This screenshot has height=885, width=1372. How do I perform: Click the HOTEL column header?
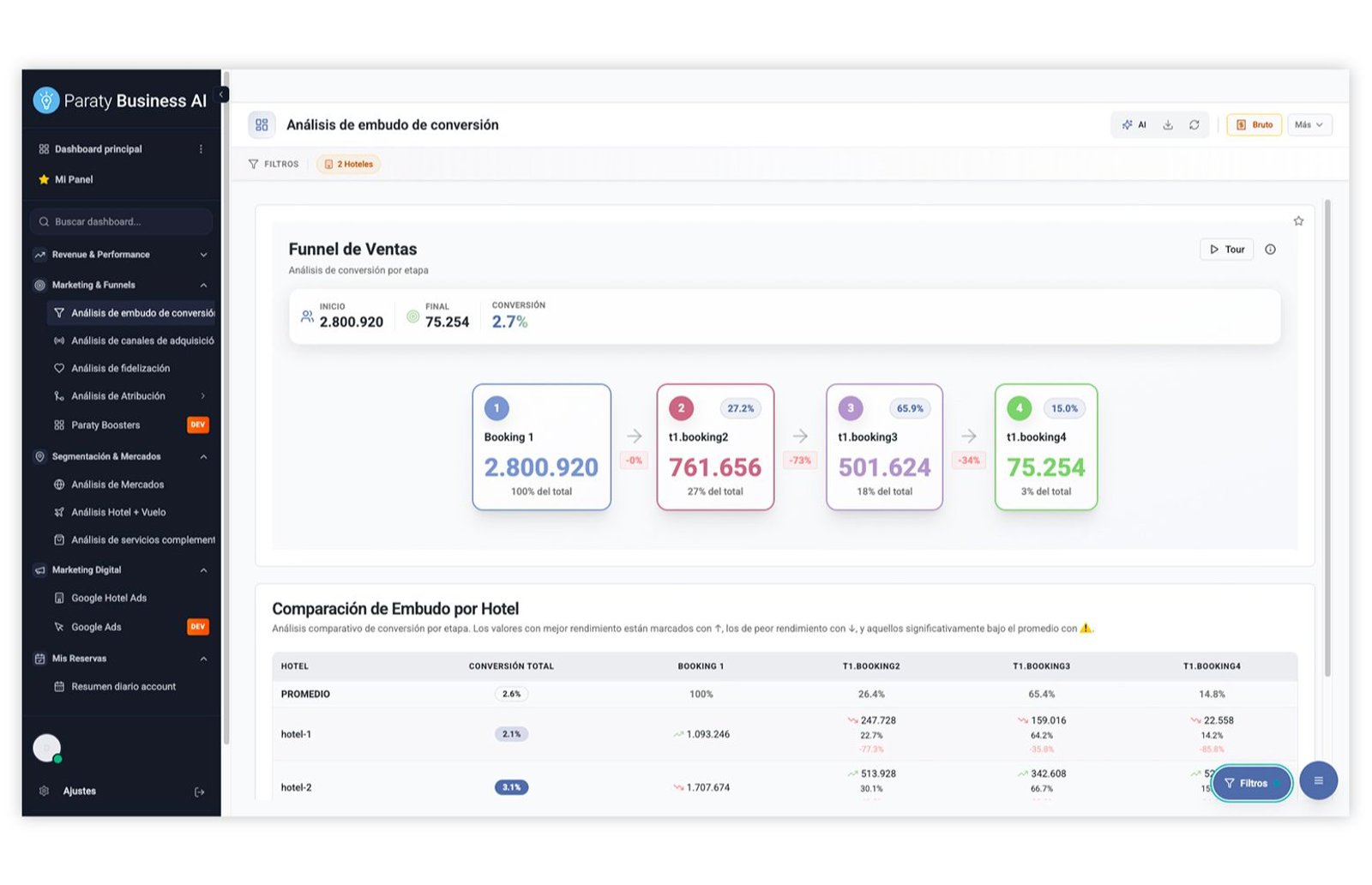(295, 666)
